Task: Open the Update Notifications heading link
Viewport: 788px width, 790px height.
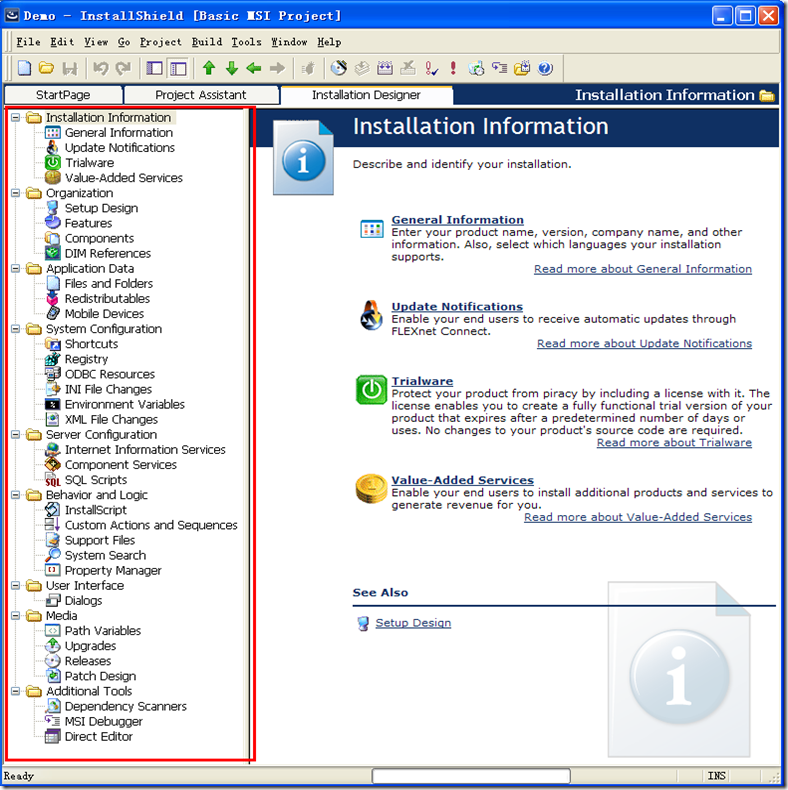Action: (x=457, y=307)
